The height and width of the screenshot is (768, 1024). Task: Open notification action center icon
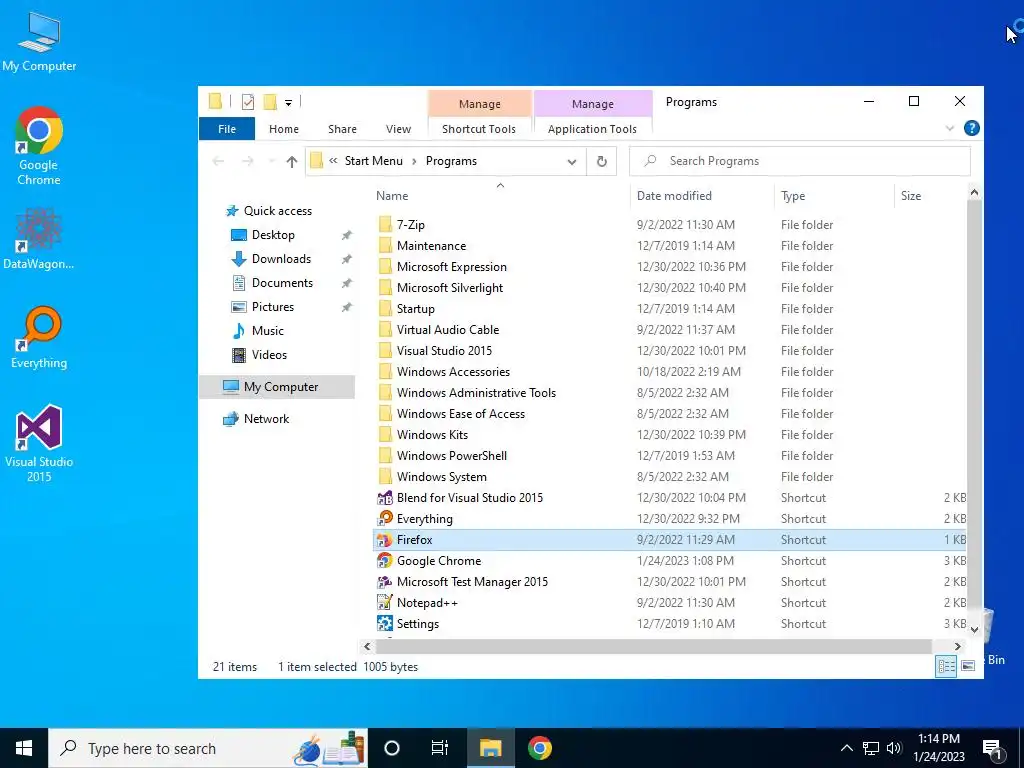[992, 748]
